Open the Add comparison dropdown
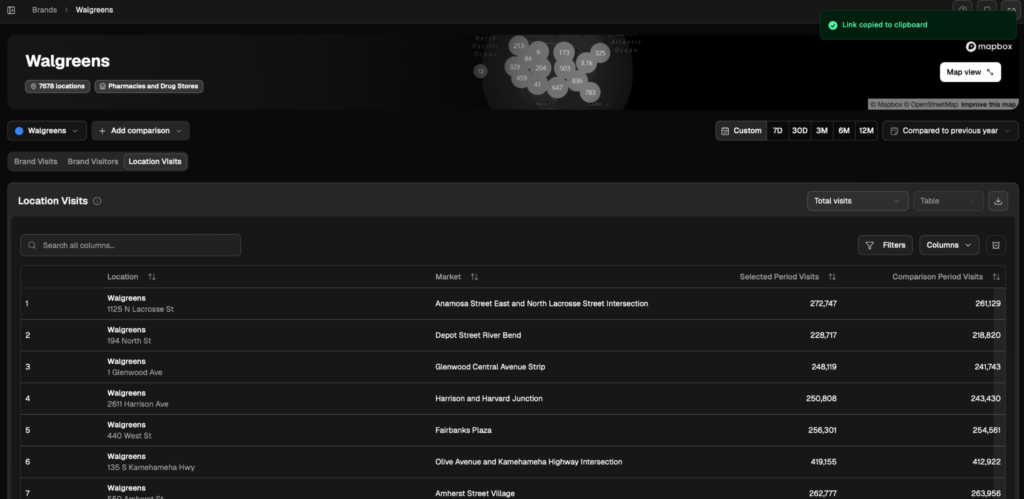1024x499 pixels. coord(140,131)
